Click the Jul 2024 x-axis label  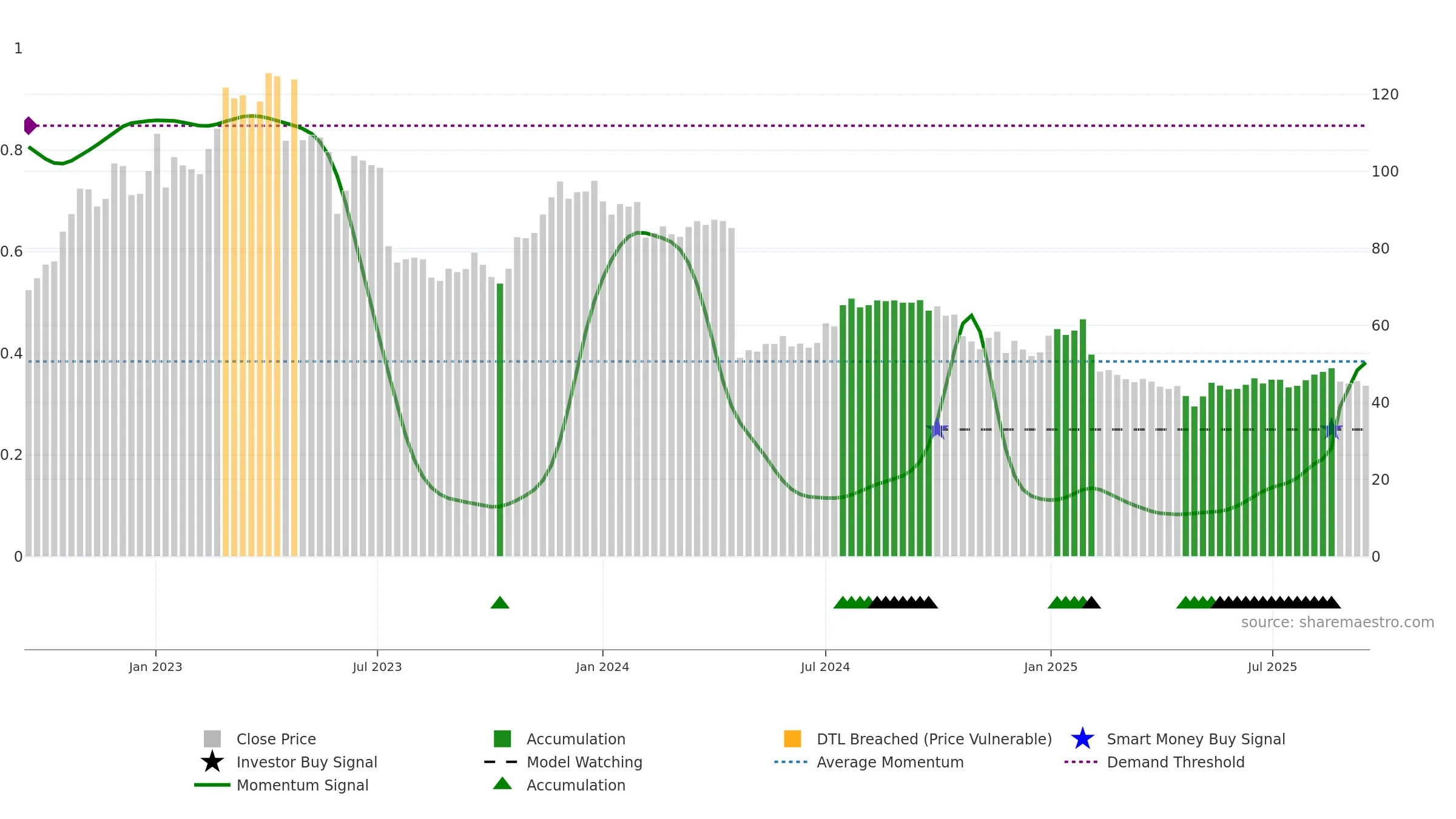coord(825,667)
